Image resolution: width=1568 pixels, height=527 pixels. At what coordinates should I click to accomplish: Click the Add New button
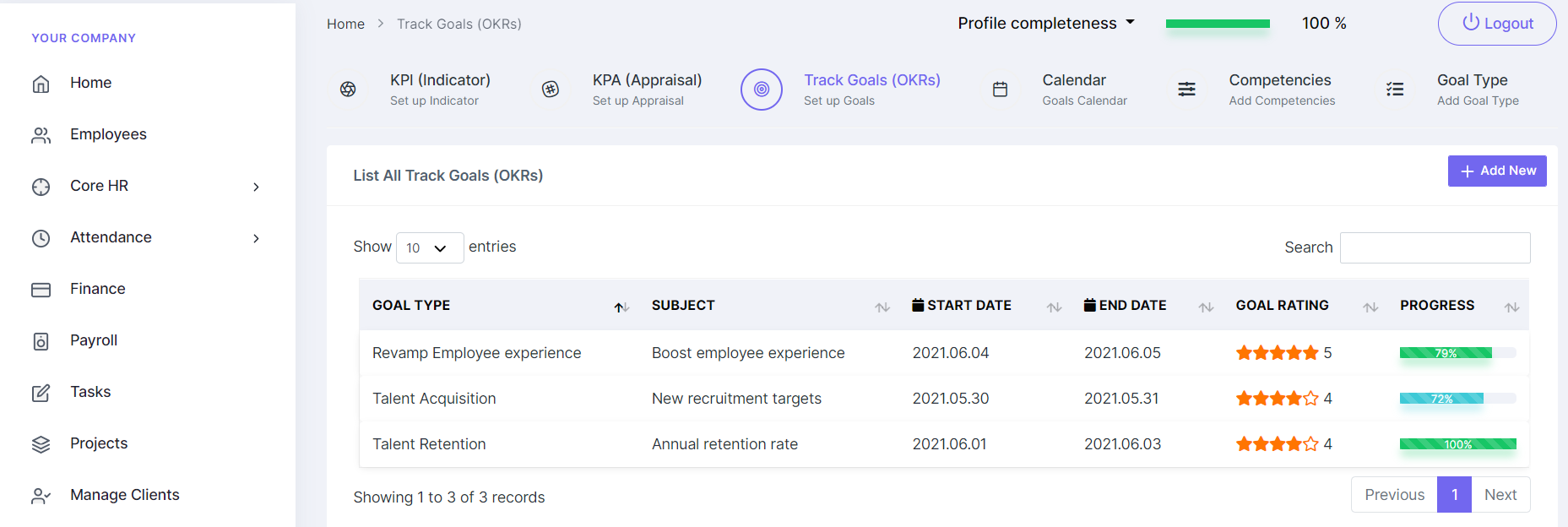pos(1497,171)
